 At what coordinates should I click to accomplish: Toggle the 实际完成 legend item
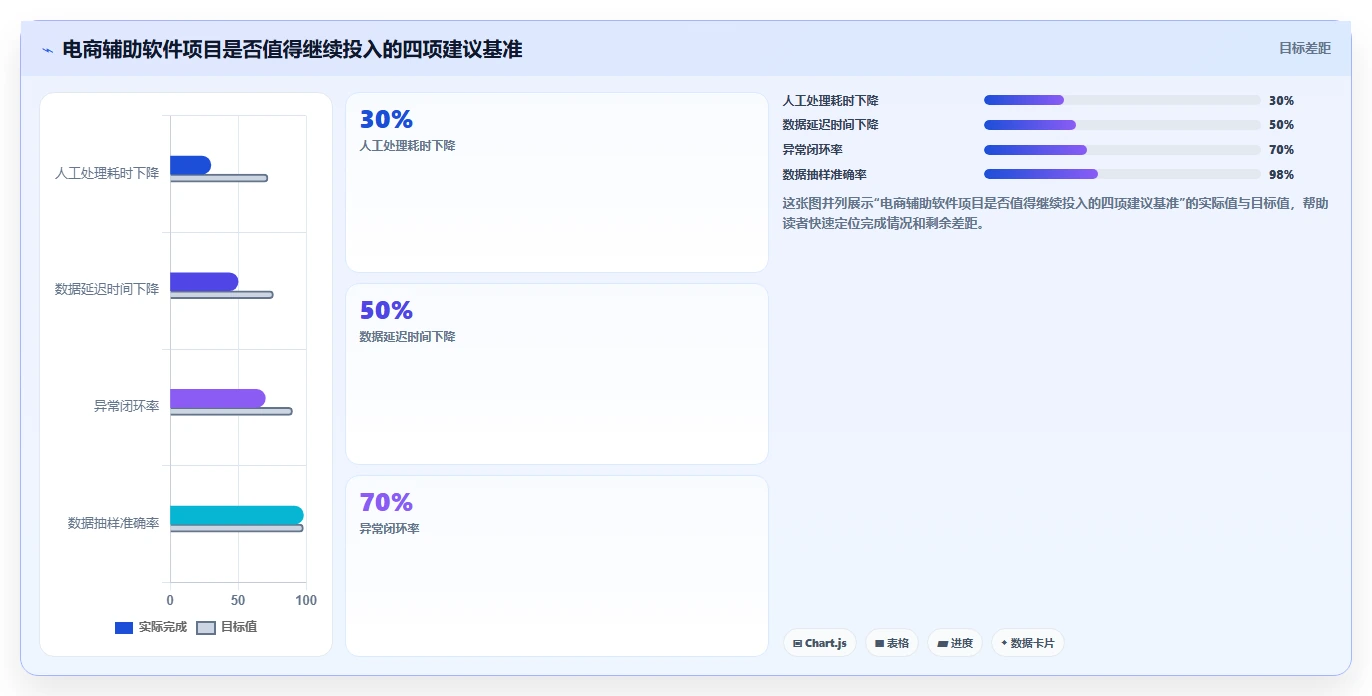tap(151, 627)
